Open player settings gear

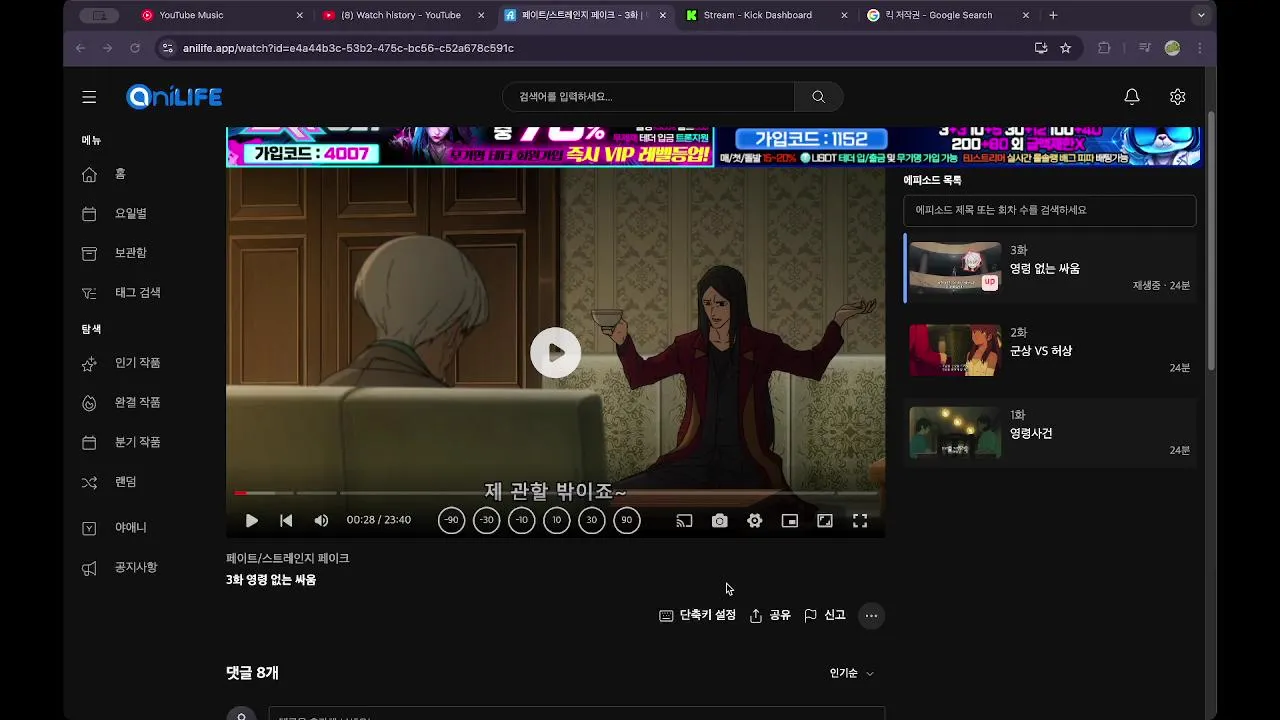(x=754, y=521)
